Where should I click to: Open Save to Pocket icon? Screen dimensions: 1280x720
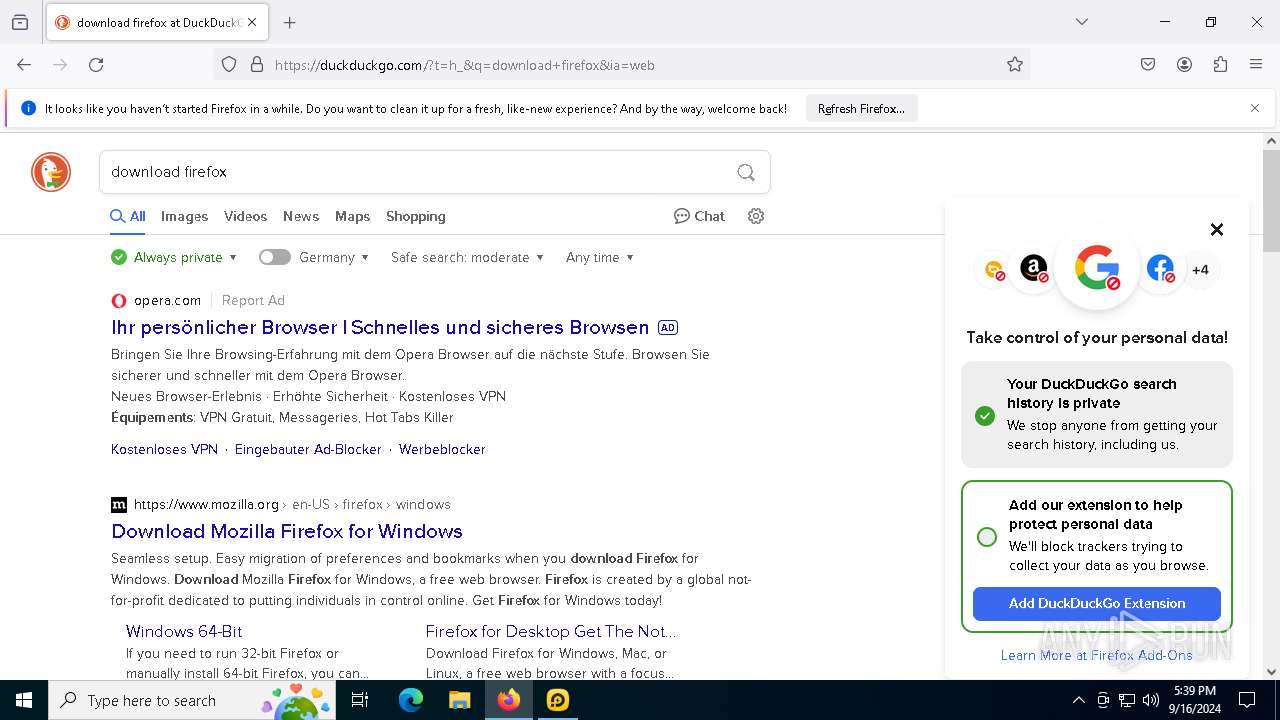1148,65
